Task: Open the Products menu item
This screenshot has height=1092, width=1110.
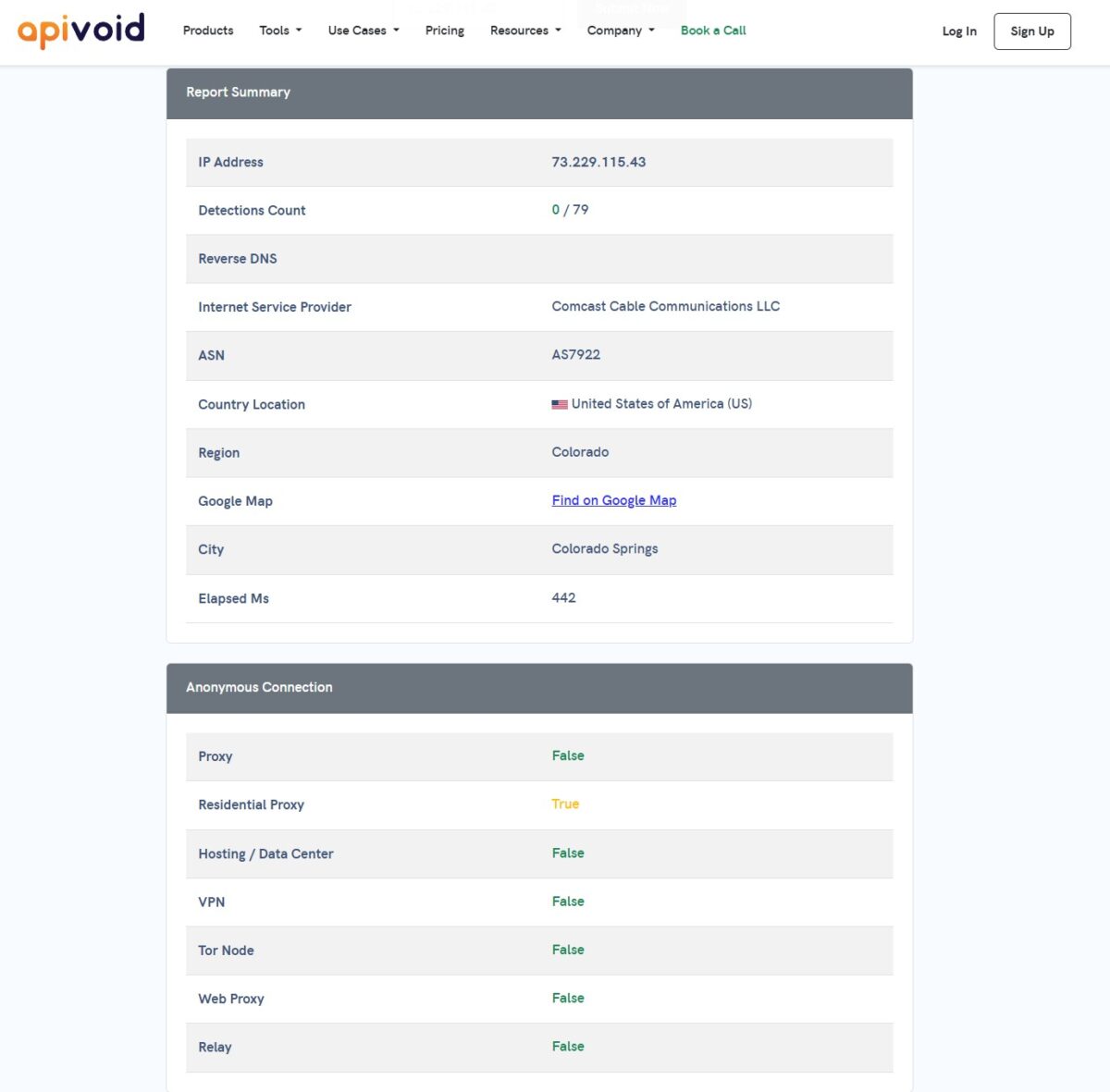Action: coord(208,31)
